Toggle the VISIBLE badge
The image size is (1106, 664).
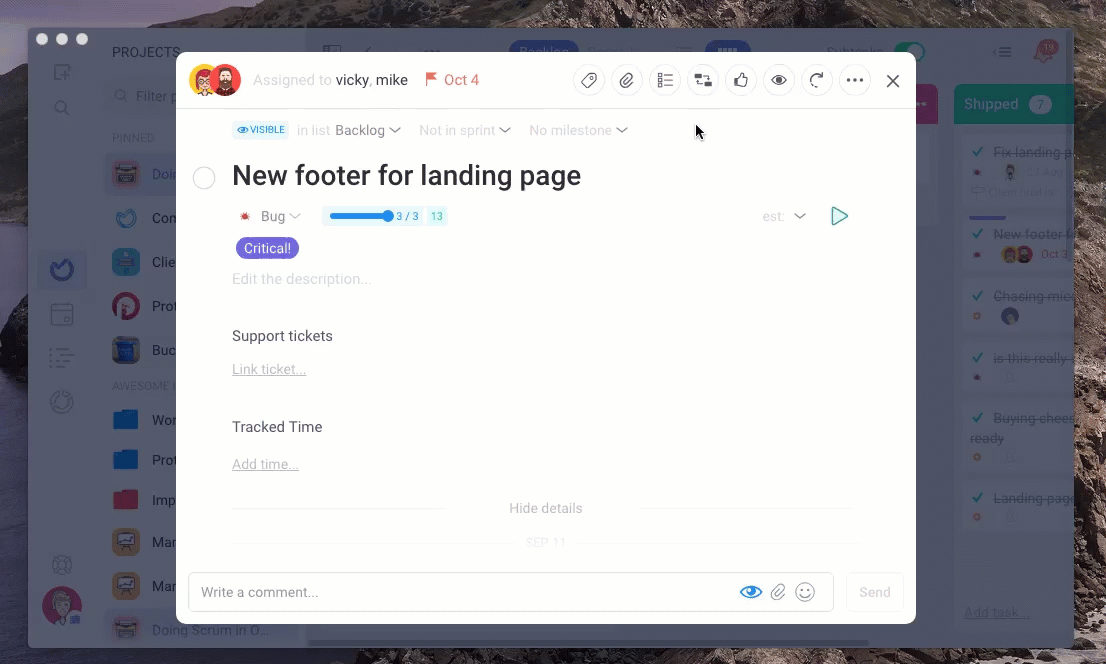pos(260,130)
